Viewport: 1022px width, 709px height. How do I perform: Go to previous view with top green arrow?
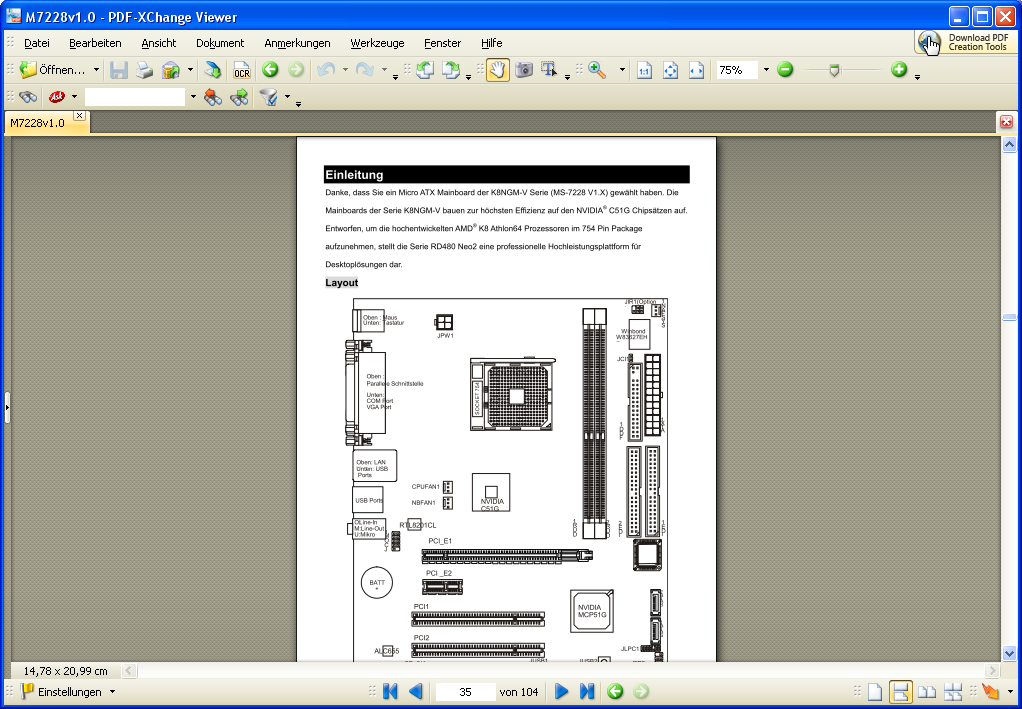[x=270, y=70]
